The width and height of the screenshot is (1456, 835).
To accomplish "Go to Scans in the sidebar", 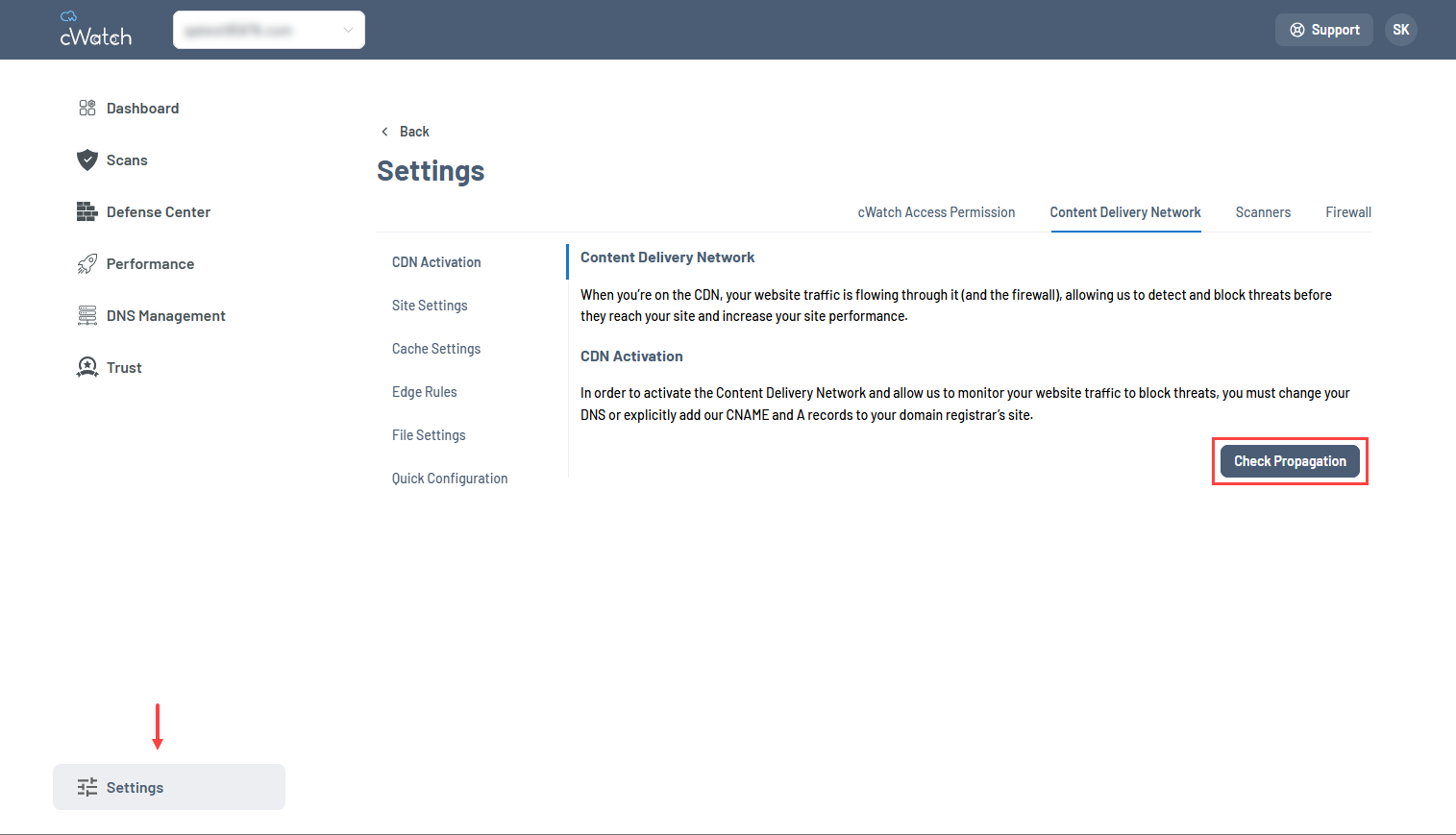I will (x=127, y=160).
